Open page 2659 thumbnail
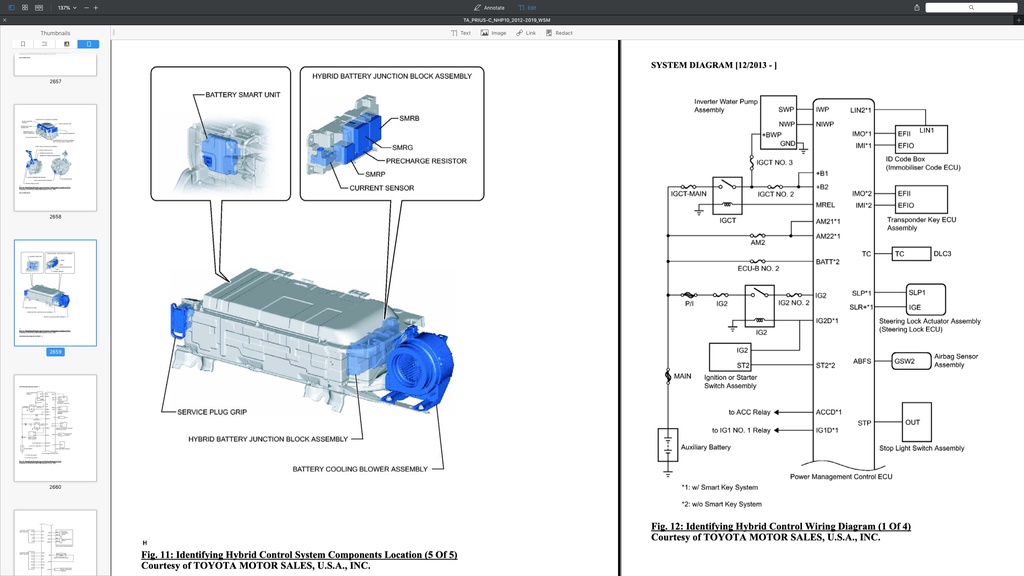 [x=56, y=293]
